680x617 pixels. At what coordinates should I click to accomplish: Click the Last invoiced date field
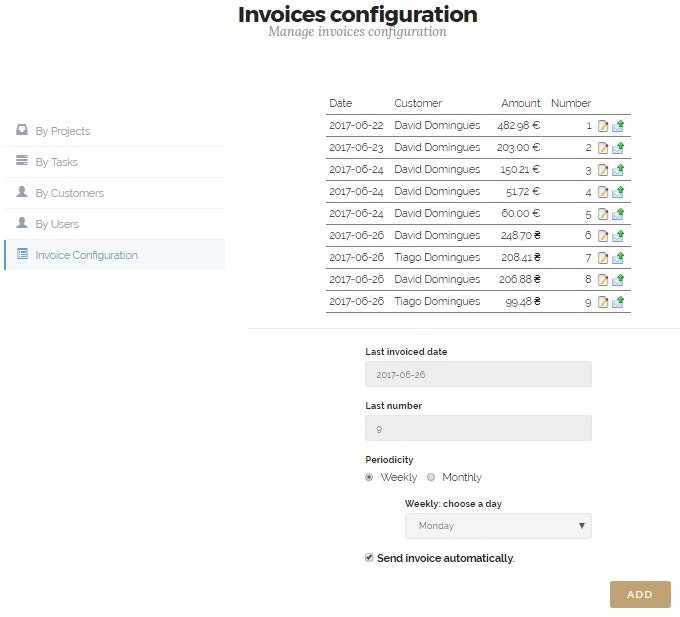coord(478,374)
